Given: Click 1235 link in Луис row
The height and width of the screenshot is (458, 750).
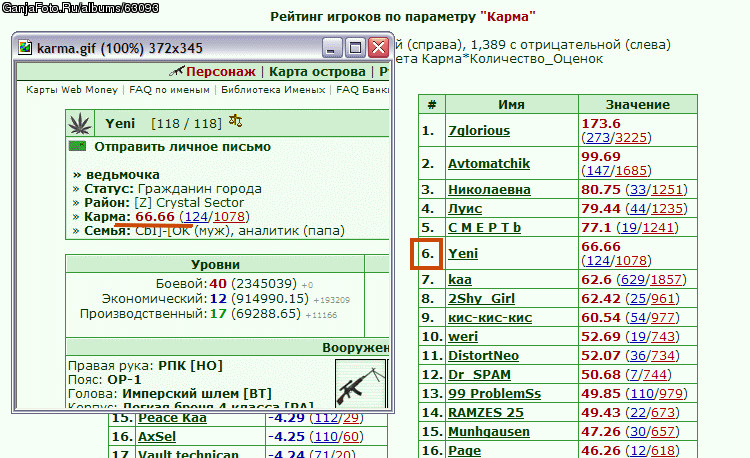Looking at the screenshot, I should [x=667, y=209].
